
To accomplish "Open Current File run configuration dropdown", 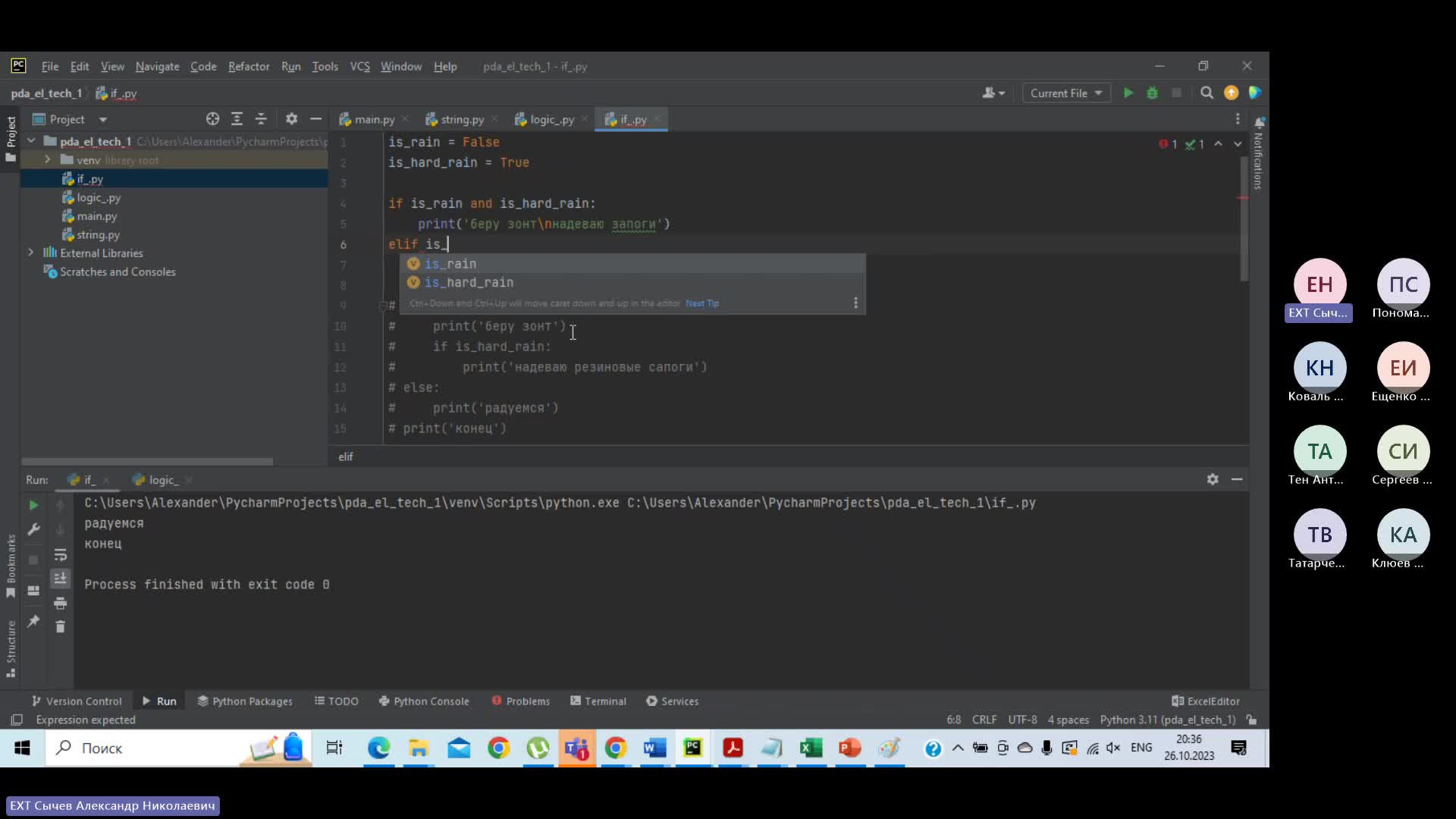I will coord(1065,93).
